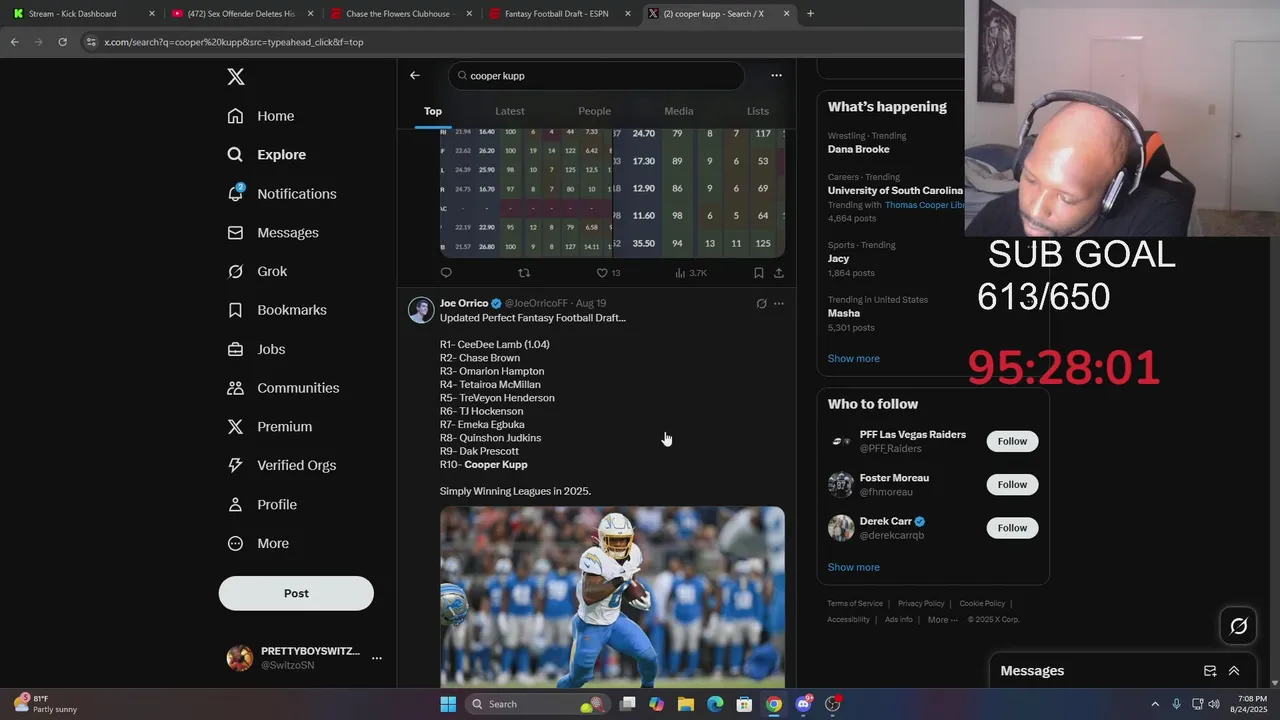Screen dimensions: 1280x720
Task: Open Terms of Service link
Action: tap(855, 604)
